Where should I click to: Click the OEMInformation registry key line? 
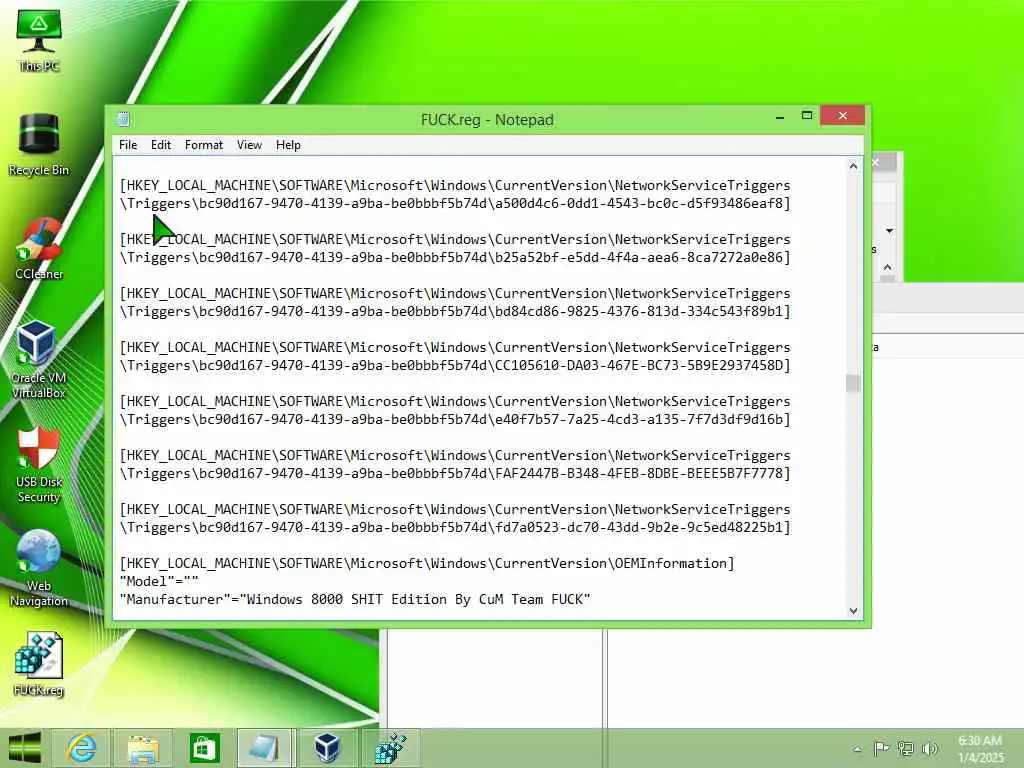pos(426,563)
